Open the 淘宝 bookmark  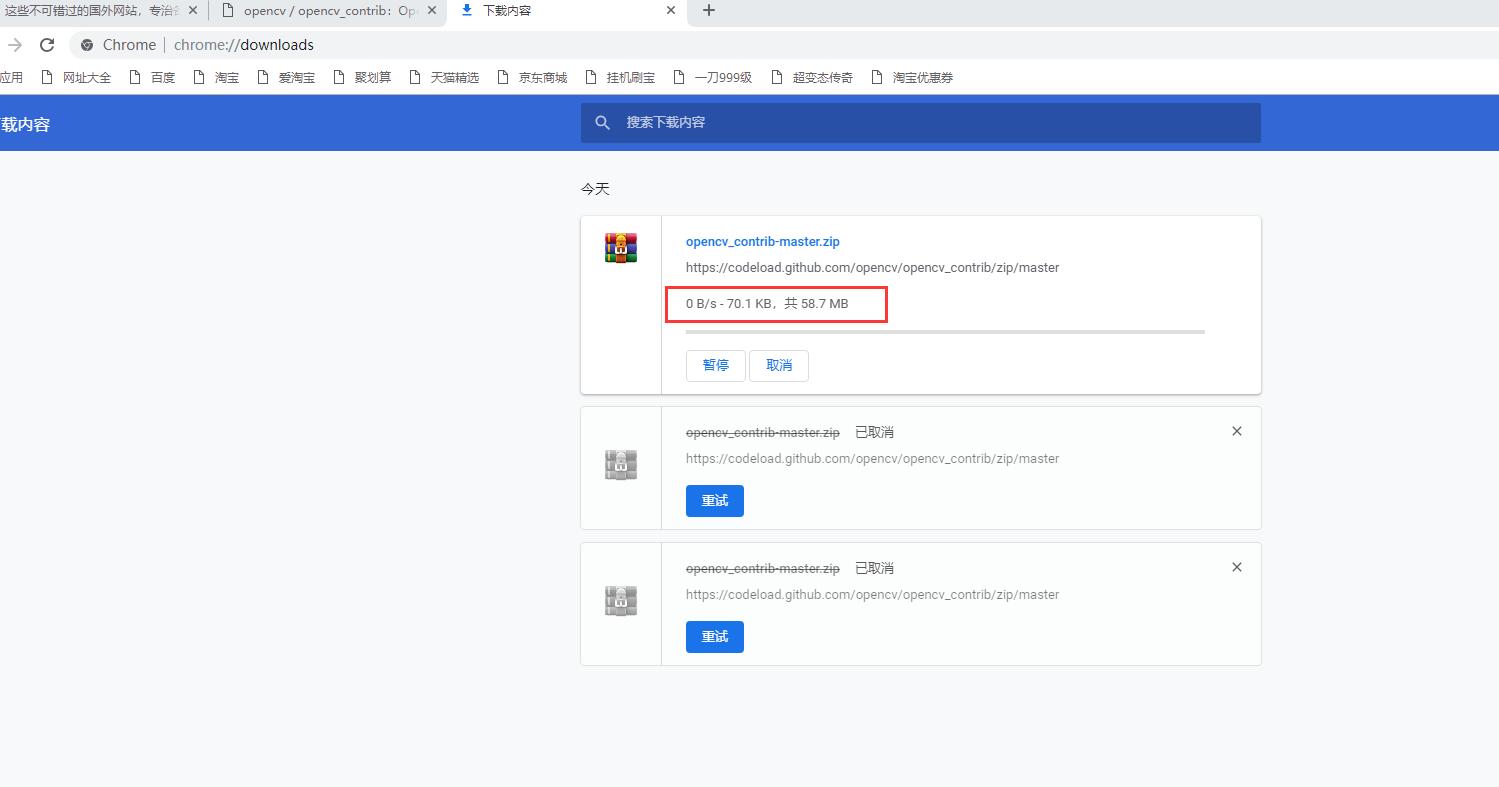(216, 77)
